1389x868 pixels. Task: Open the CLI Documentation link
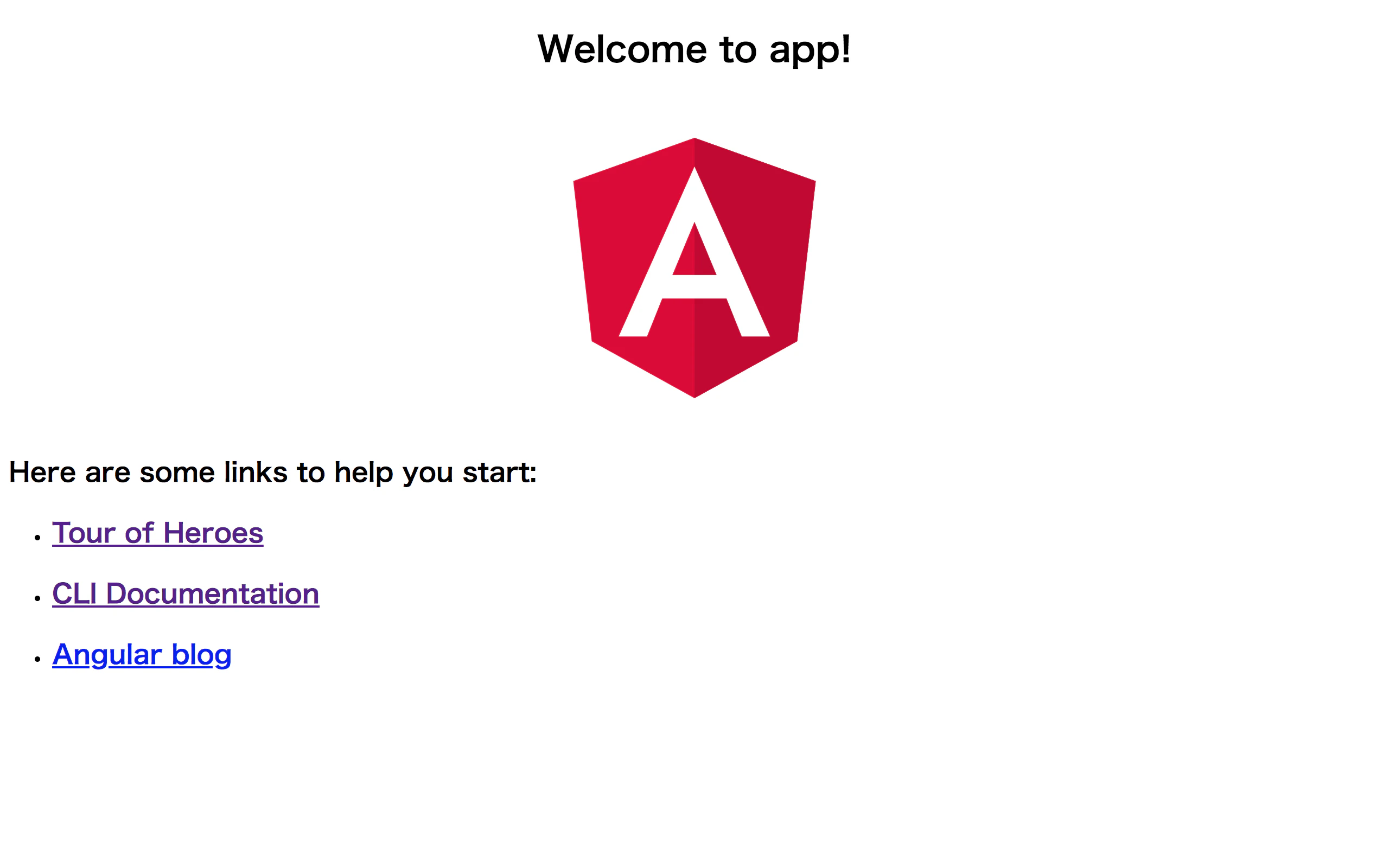pyautogui.click(x=186, y=594)
